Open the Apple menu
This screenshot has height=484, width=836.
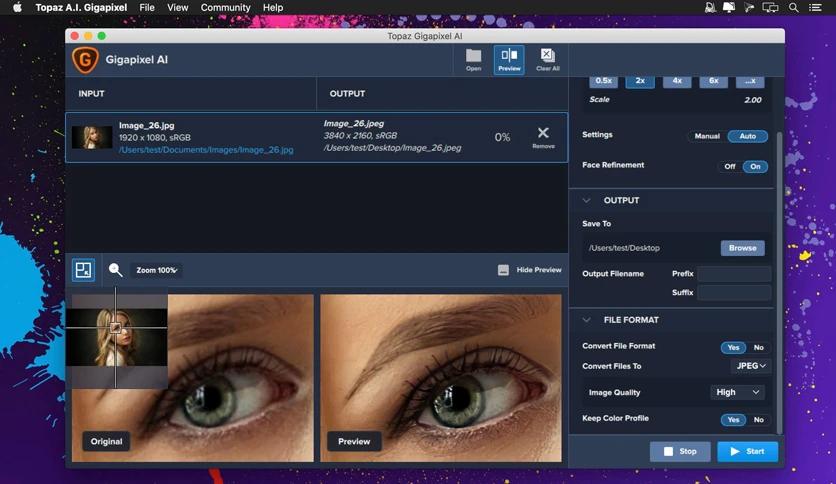coord(17,7)
